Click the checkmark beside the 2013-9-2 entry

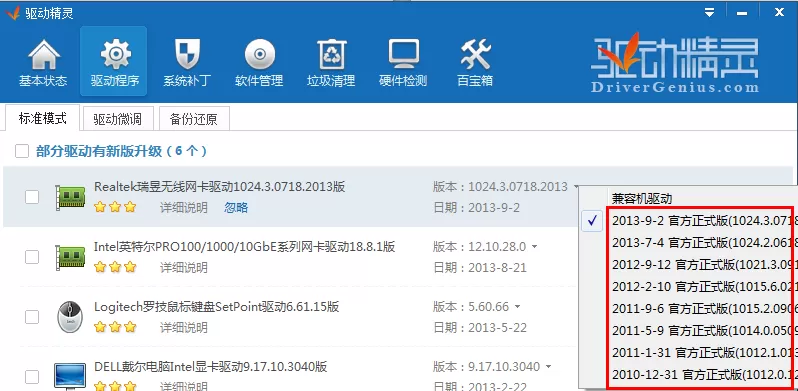(x=592, y=221)
